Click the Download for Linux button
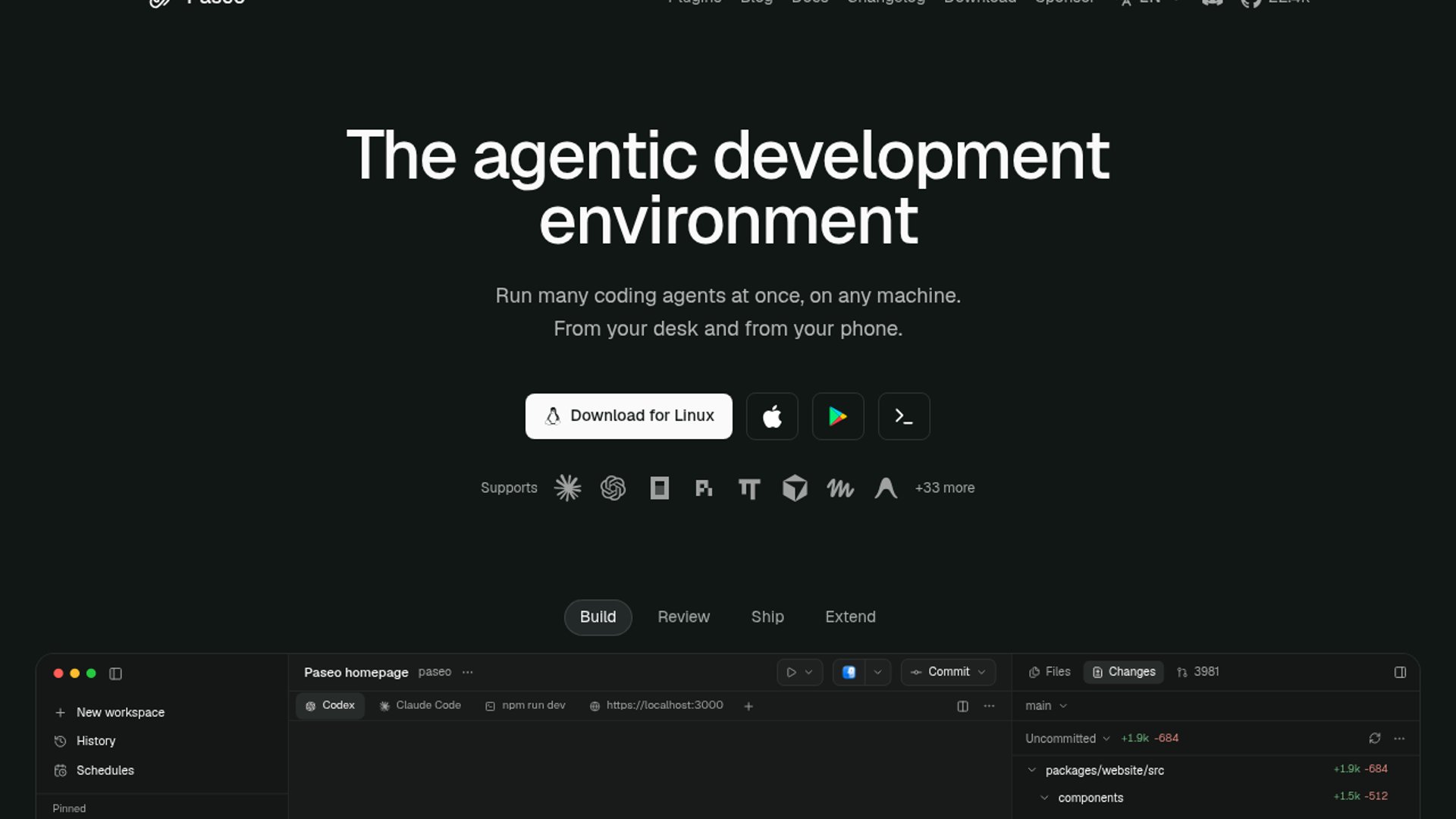Image resolution: width=1456 pixels, height=819 pixels. 629,416
